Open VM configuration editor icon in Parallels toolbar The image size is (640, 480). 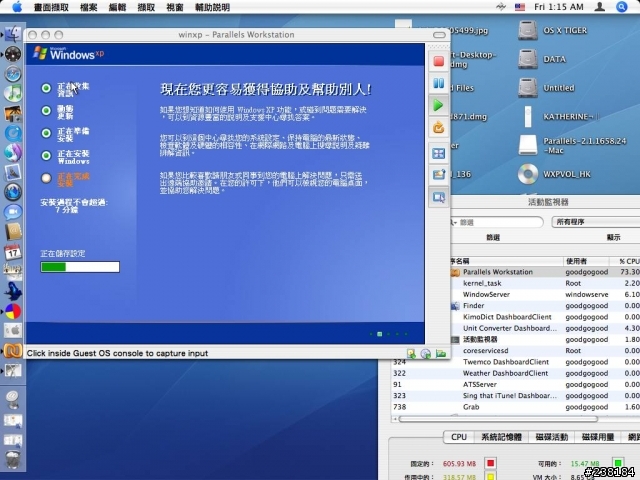(439, 175)
